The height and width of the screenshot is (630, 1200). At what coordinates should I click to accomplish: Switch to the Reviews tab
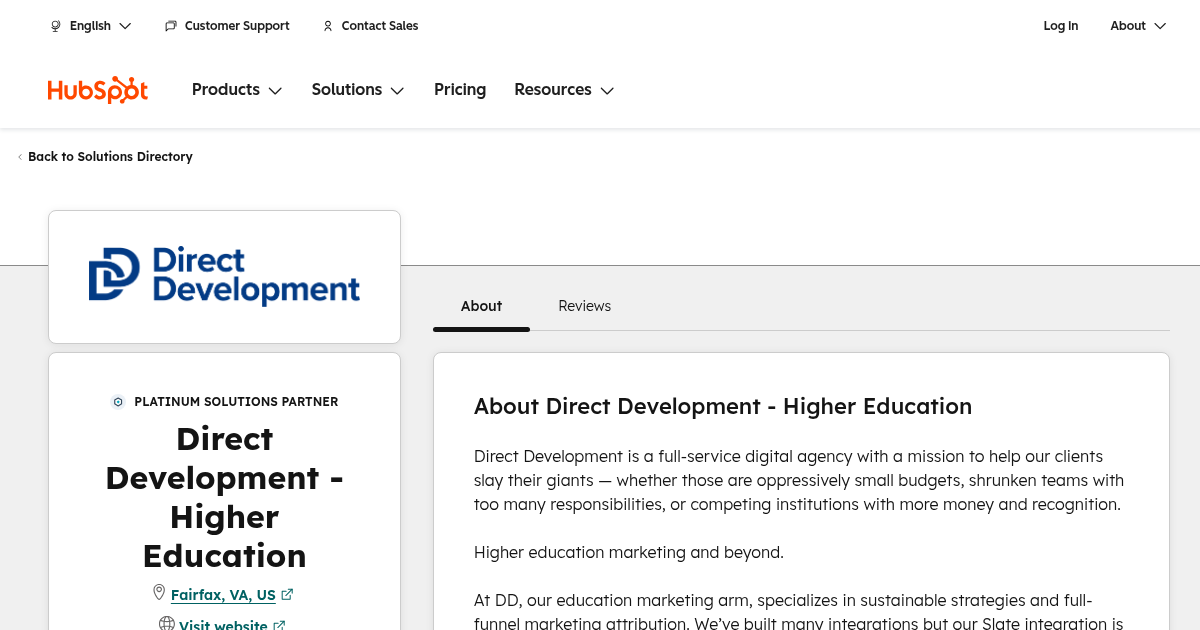(584, 306)
